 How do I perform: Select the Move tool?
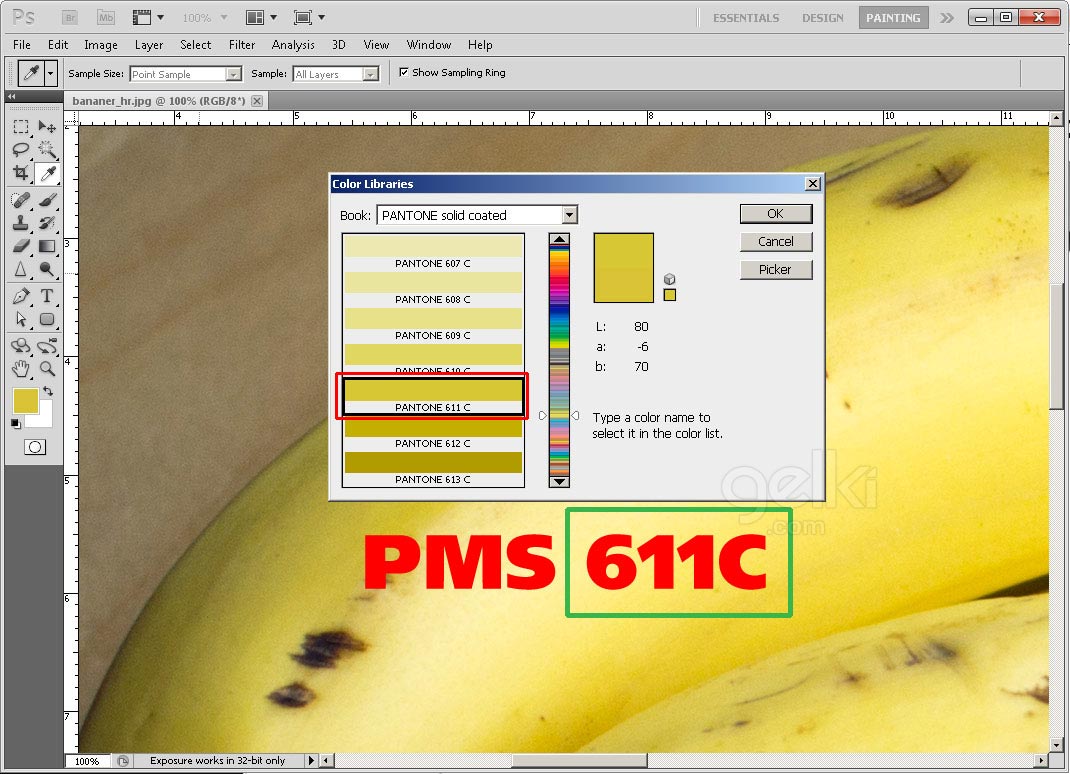[47, 127]
